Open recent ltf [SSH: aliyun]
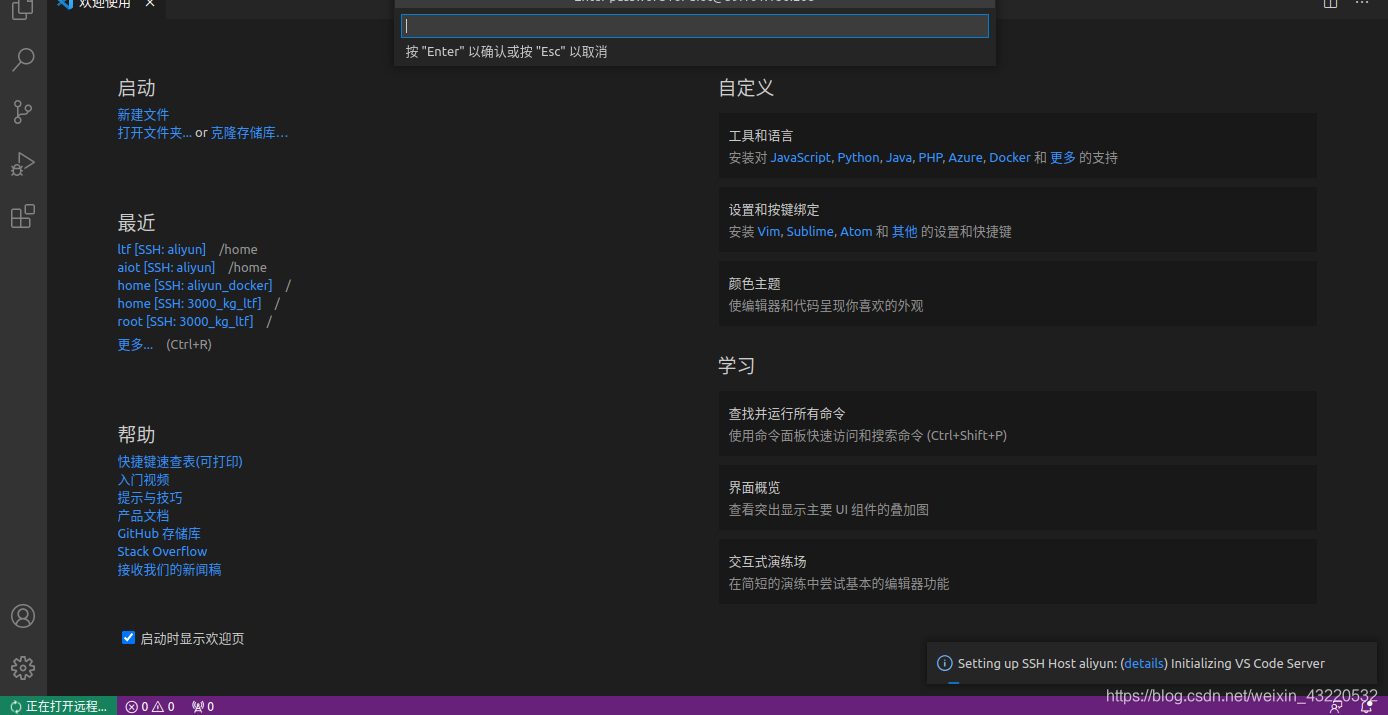This screenshot has width=1388, height=715. pos(161,250)
